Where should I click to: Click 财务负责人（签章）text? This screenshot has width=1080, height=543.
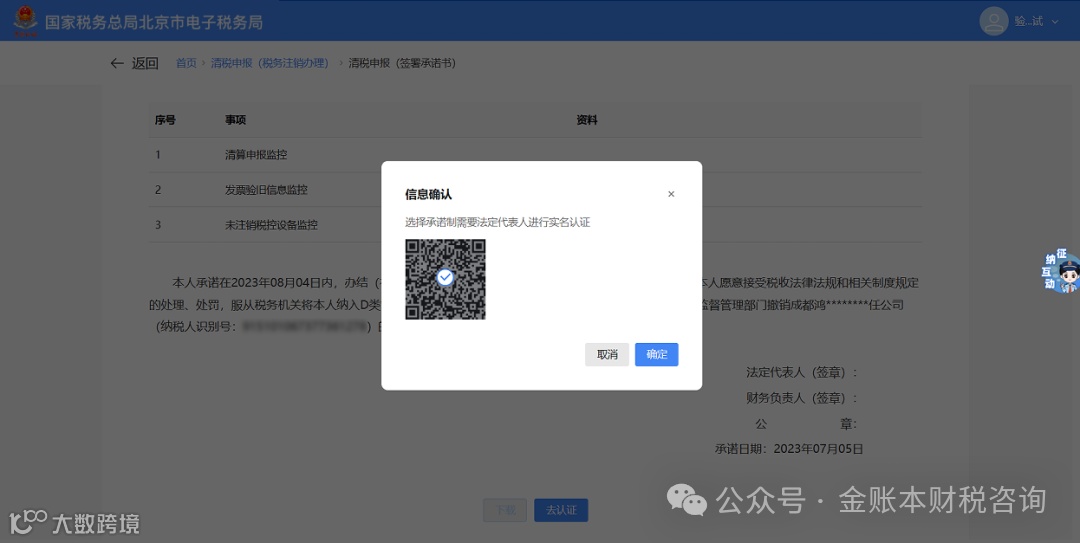[x=802, y=398]
